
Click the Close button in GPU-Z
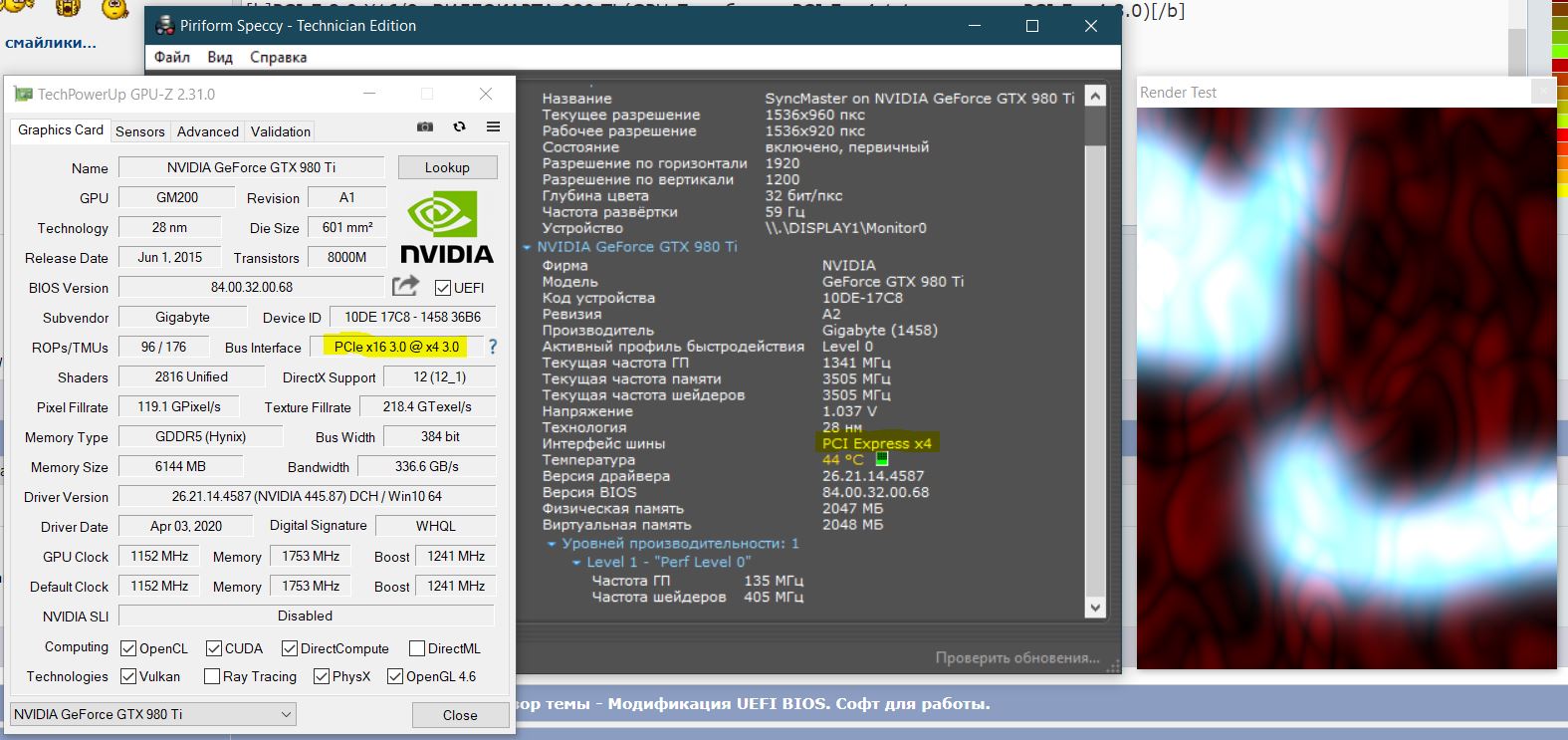tap(460, 715)
